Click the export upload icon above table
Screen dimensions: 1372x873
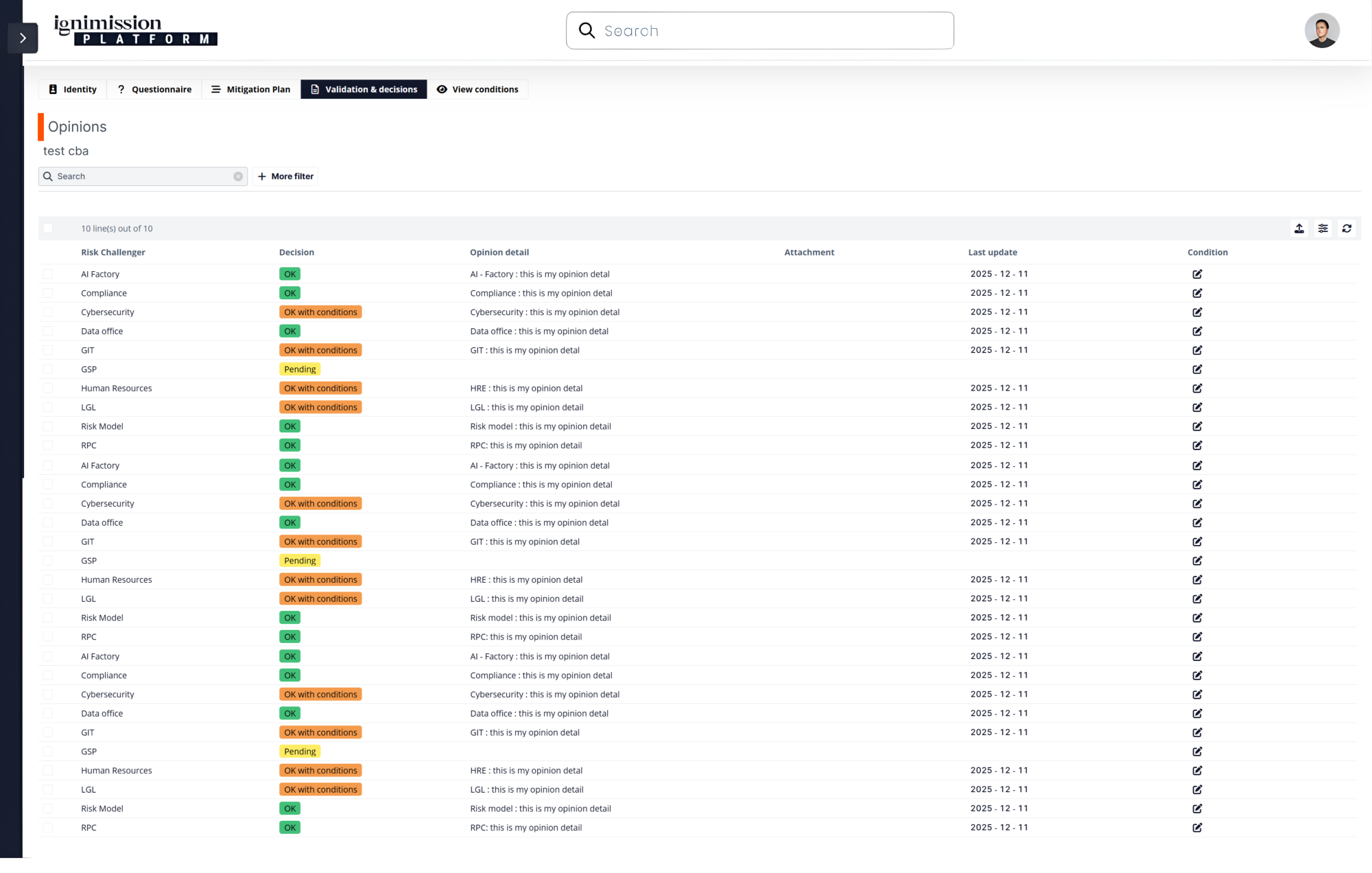tap(1299, 229)
